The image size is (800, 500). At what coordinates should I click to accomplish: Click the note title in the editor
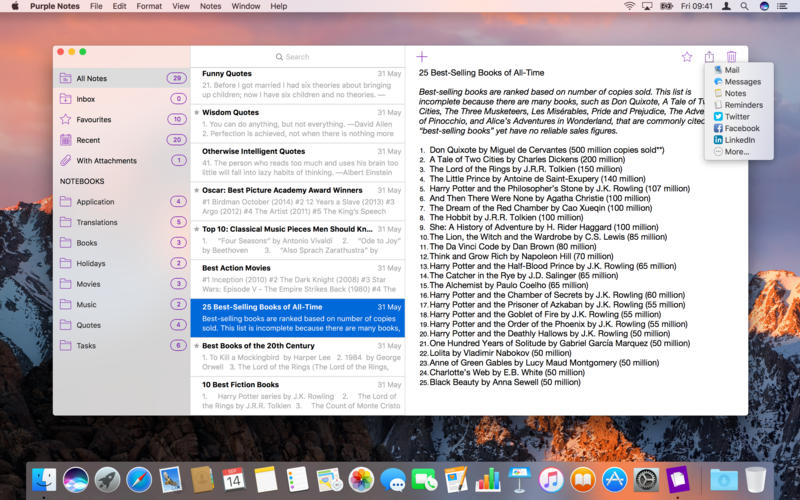pyautogui.click(x=481, y=72)
